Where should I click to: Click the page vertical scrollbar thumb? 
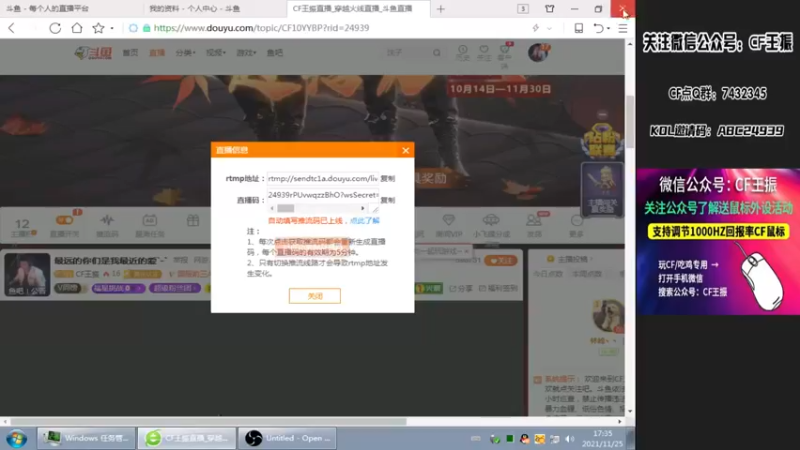pyautogui.click(x=630, y=121)
